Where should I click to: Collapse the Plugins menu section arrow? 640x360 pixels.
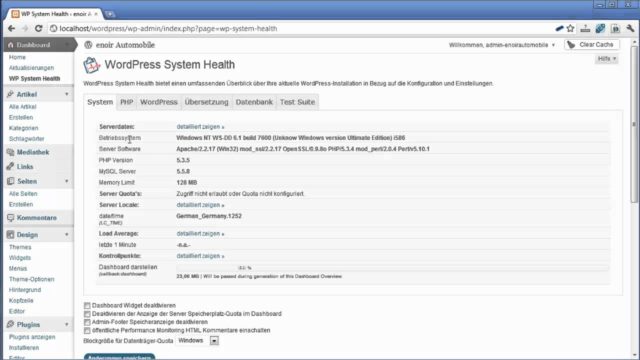pyautogui.click(x=67, y=324)
